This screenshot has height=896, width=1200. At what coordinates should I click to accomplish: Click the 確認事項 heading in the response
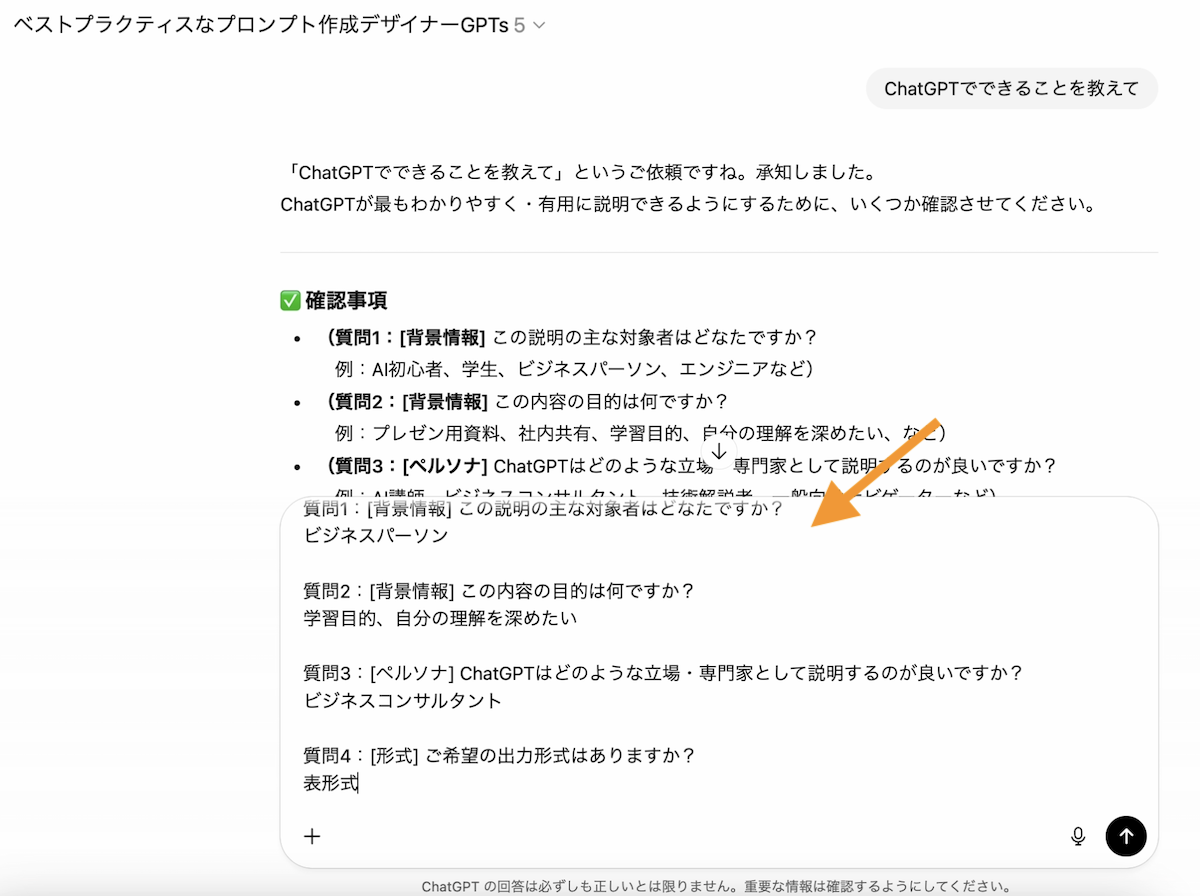coord(346,301)
